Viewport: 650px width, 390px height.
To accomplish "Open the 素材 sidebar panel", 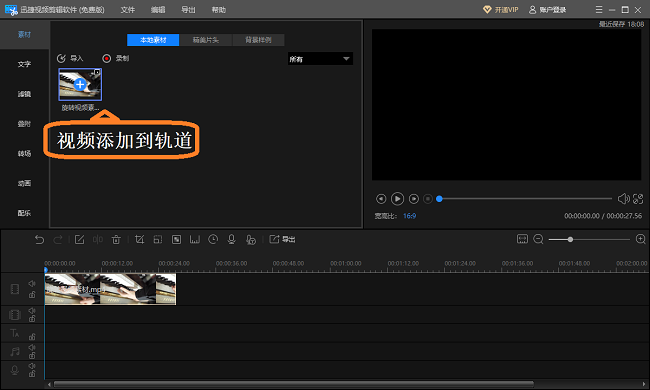I will pyautogui.click(x=24, y=34).
